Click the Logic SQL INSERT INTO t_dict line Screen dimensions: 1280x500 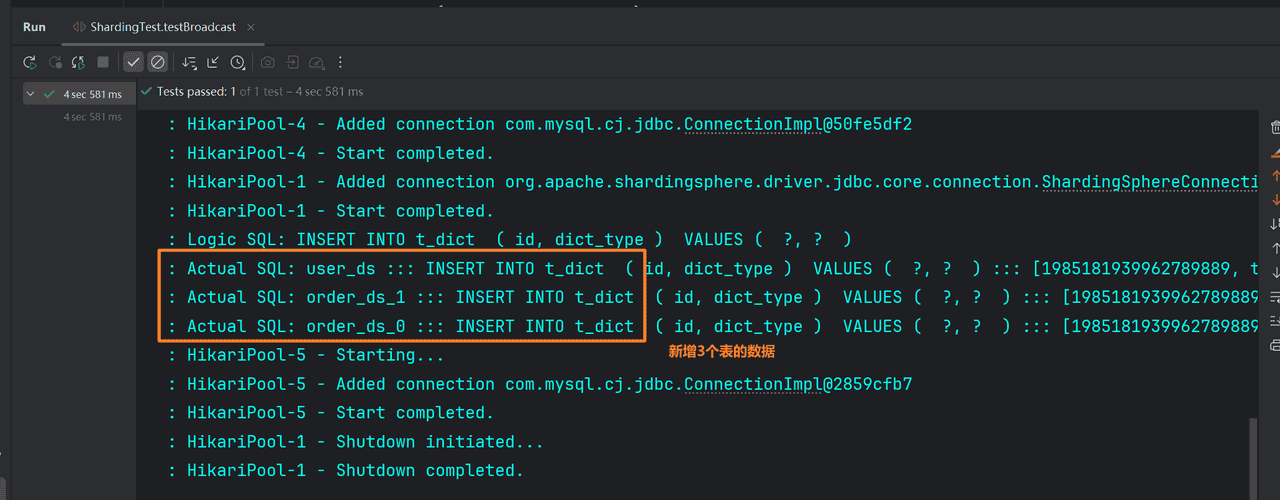509,240
